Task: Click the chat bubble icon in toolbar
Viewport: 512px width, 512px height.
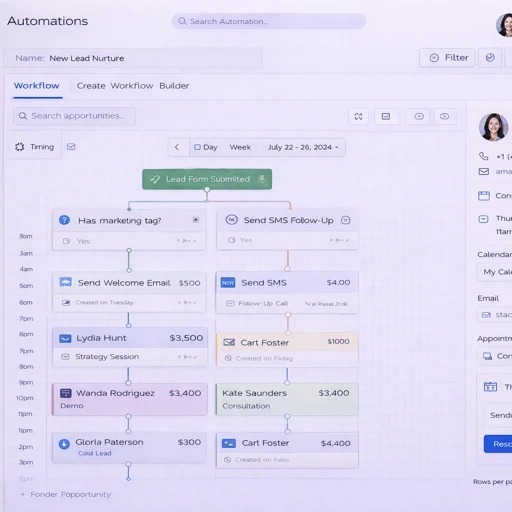Action: coord(444,116)
